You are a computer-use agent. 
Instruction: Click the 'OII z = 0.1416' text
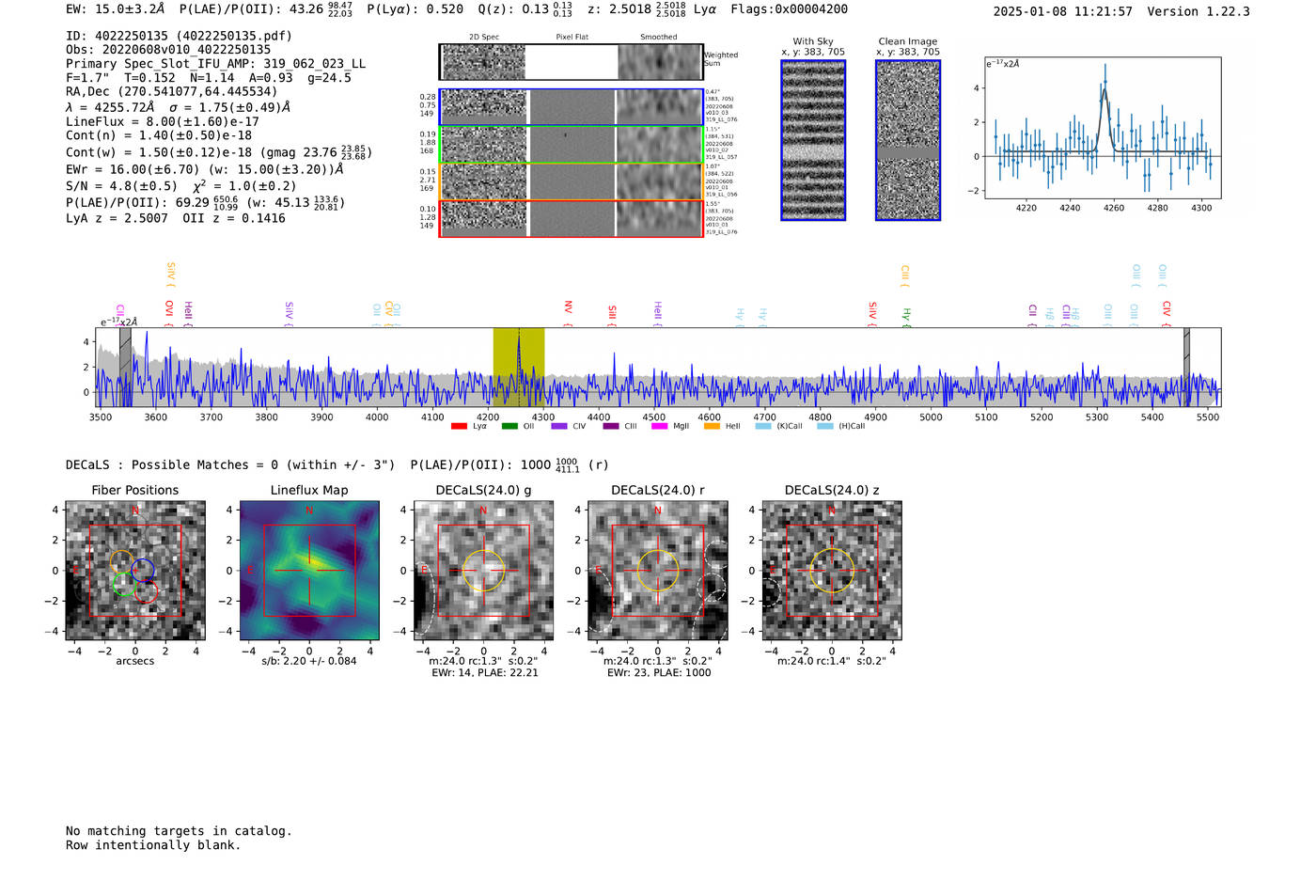point(234,218)
